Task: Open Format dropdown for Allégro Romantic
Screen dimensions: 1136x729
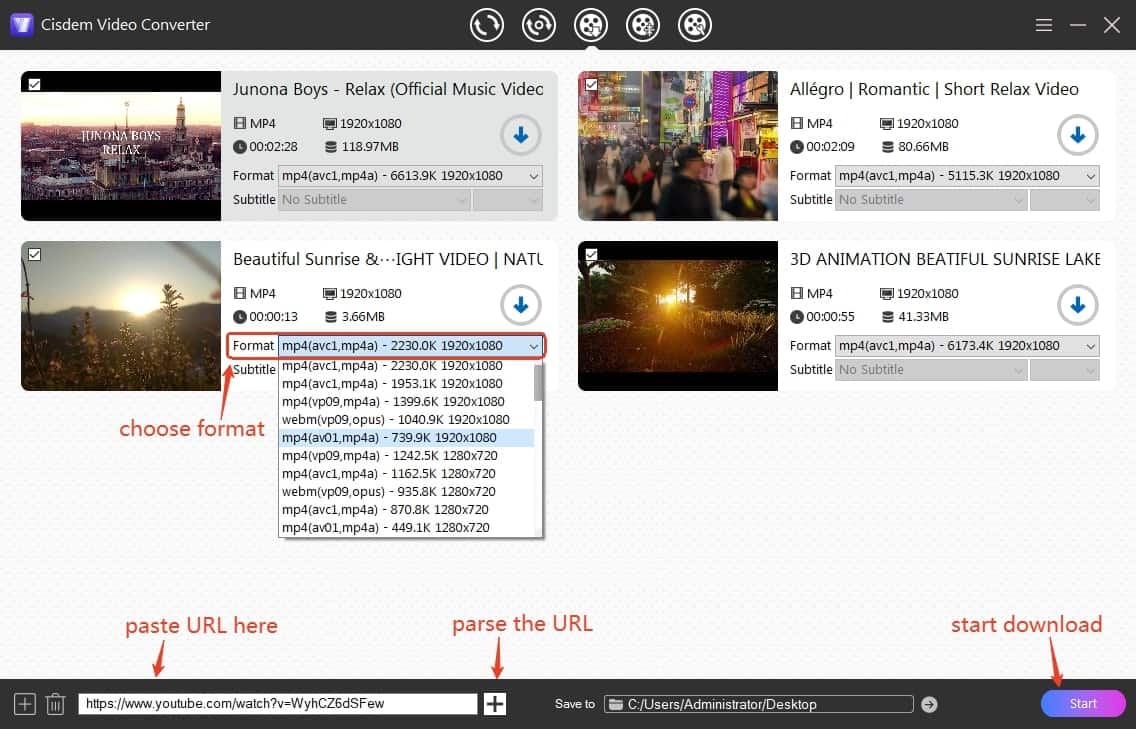Action: point(967,176)
